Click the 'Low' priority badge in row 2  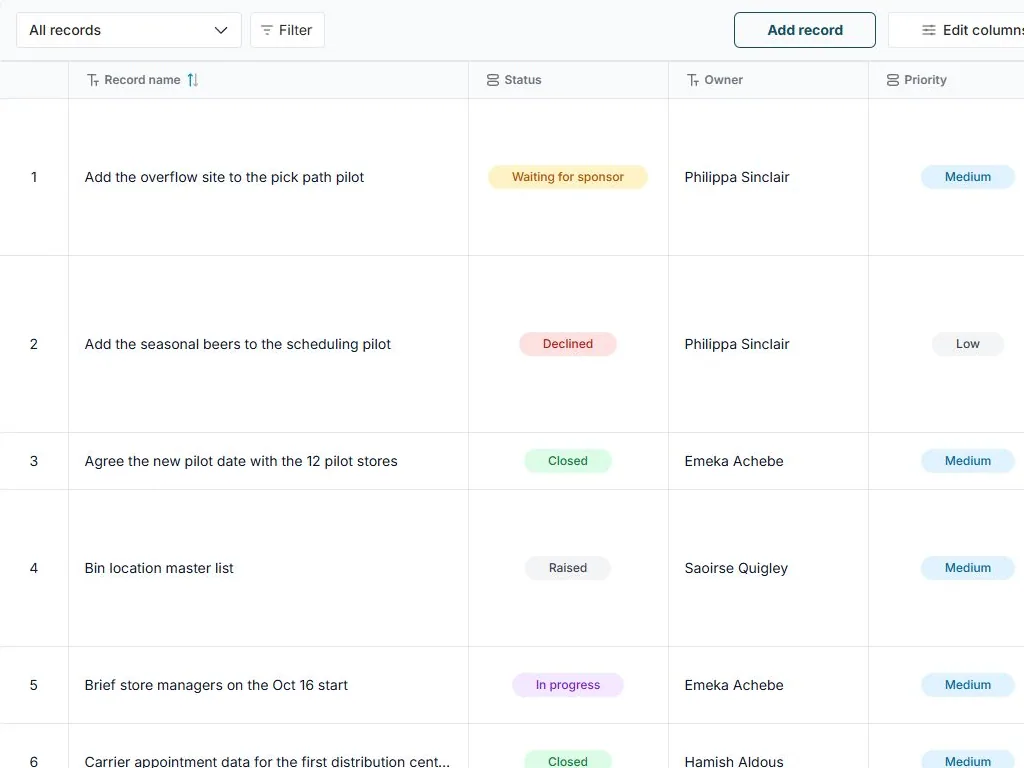[x=968, y=344]
